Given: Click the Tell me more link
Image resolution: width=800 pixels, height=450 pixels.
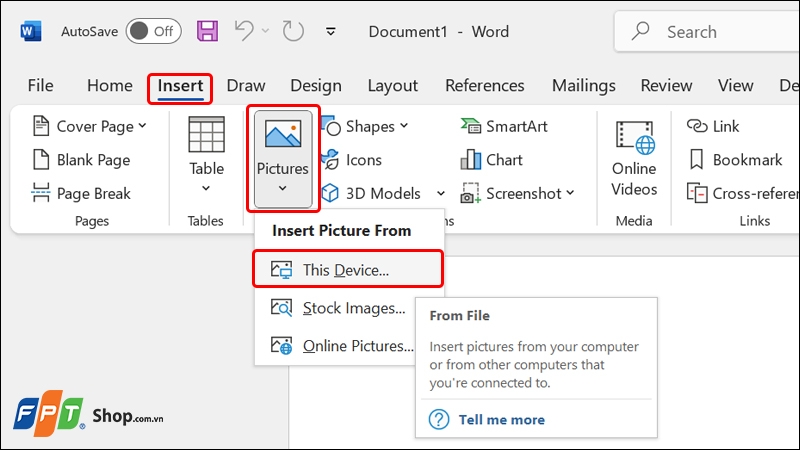Looking at the screenshot, I should [x=502, y=420].
